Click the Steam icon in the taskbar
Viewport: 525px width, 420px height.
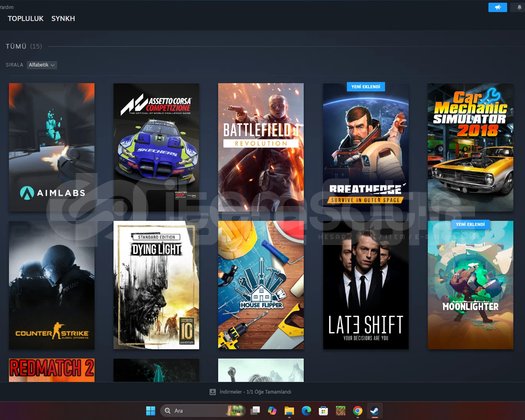[x=374, y=411]
